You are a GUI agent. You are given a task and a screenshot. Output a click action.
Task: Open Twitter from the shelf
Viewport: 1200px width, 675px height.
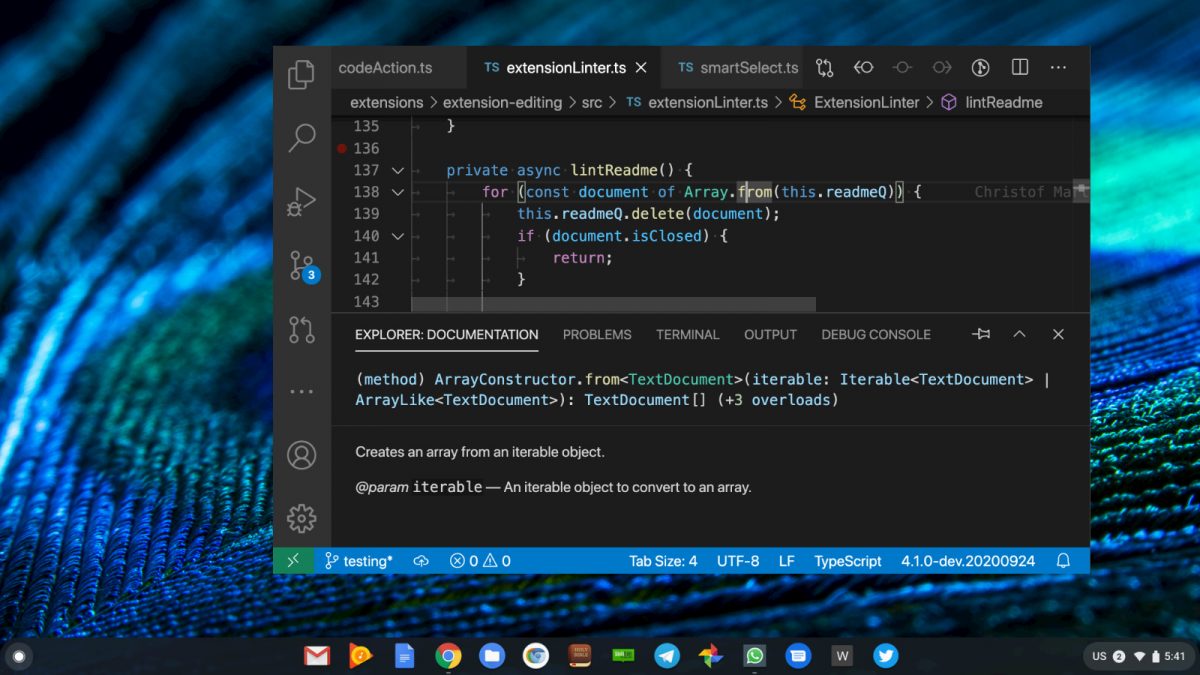click(x=885, y=656)
